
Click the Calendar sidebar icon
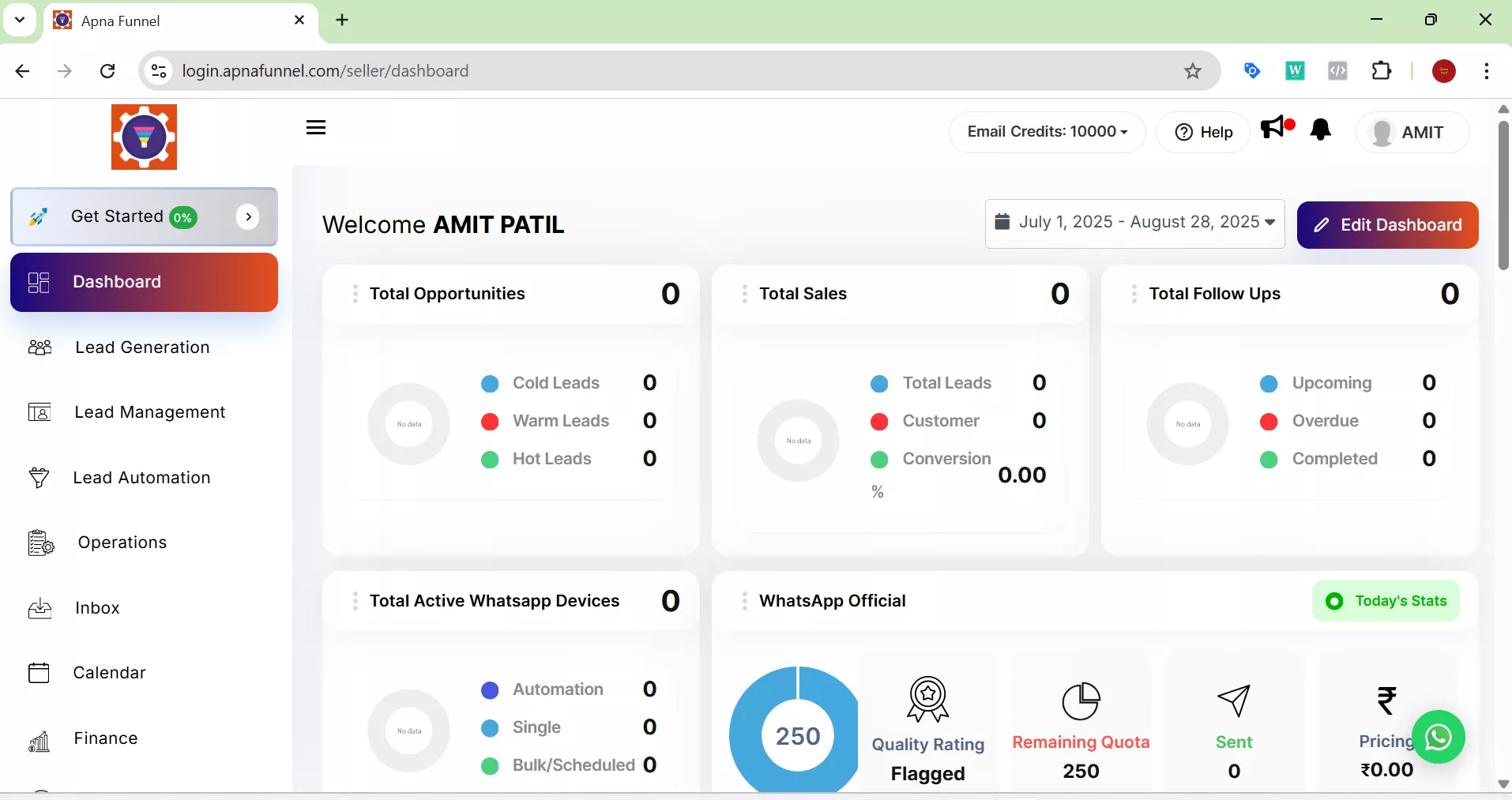pos(39,673)
